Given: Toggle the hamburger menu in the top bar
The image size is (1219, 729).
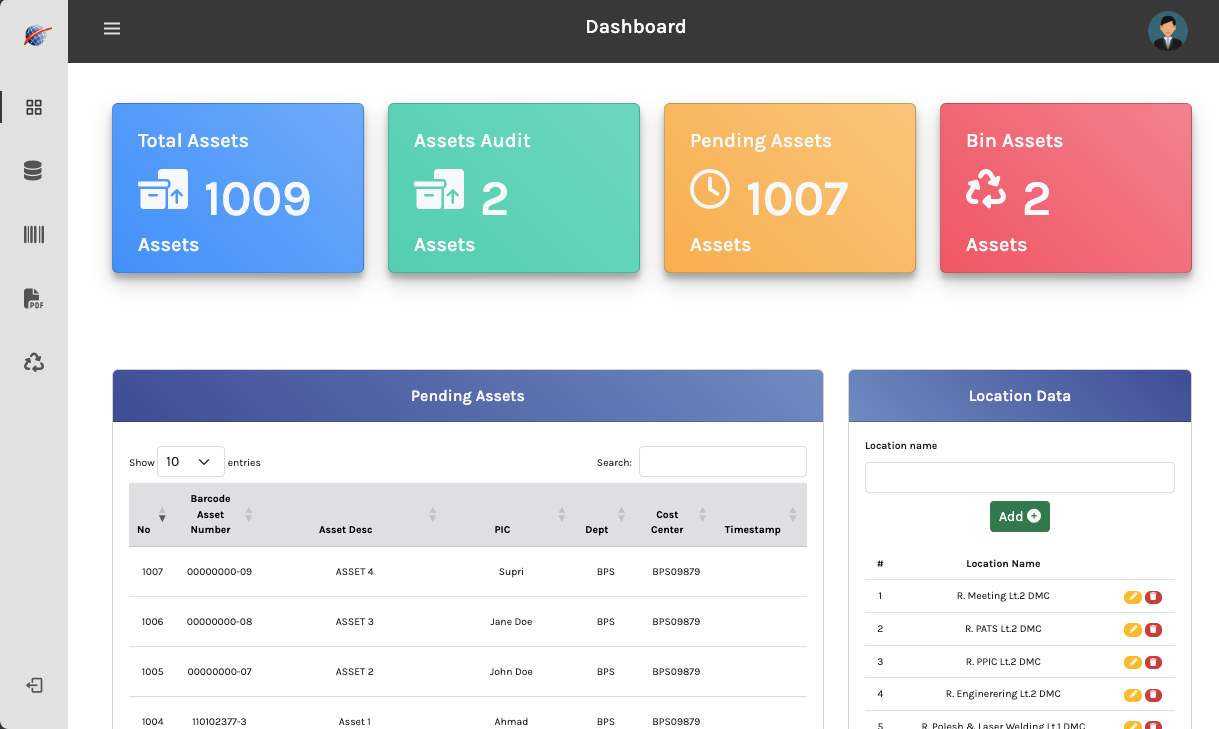Looking at the screenshot, I should tap(111, 28).
